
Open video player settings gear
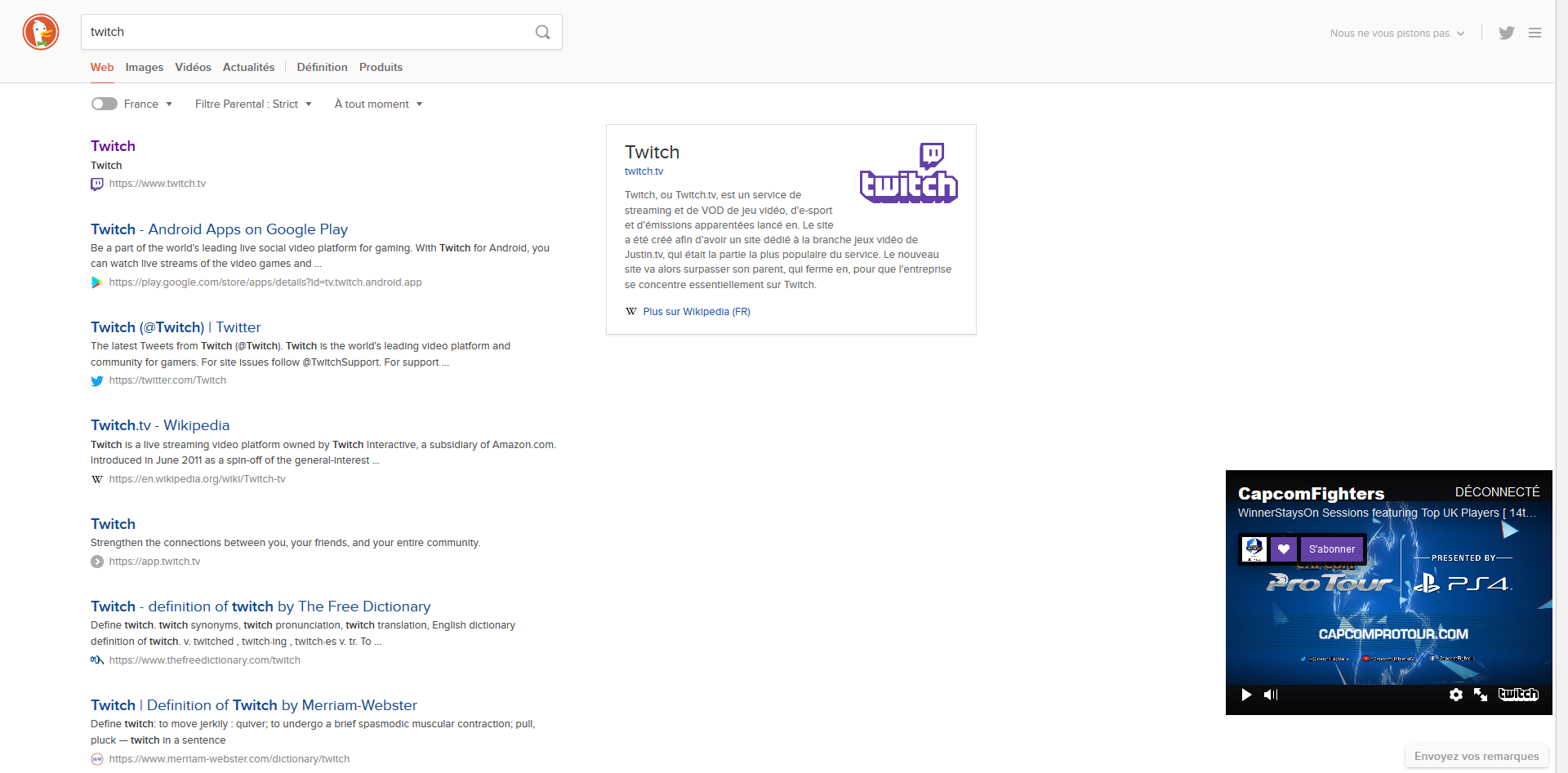(x=1456, y=695)
